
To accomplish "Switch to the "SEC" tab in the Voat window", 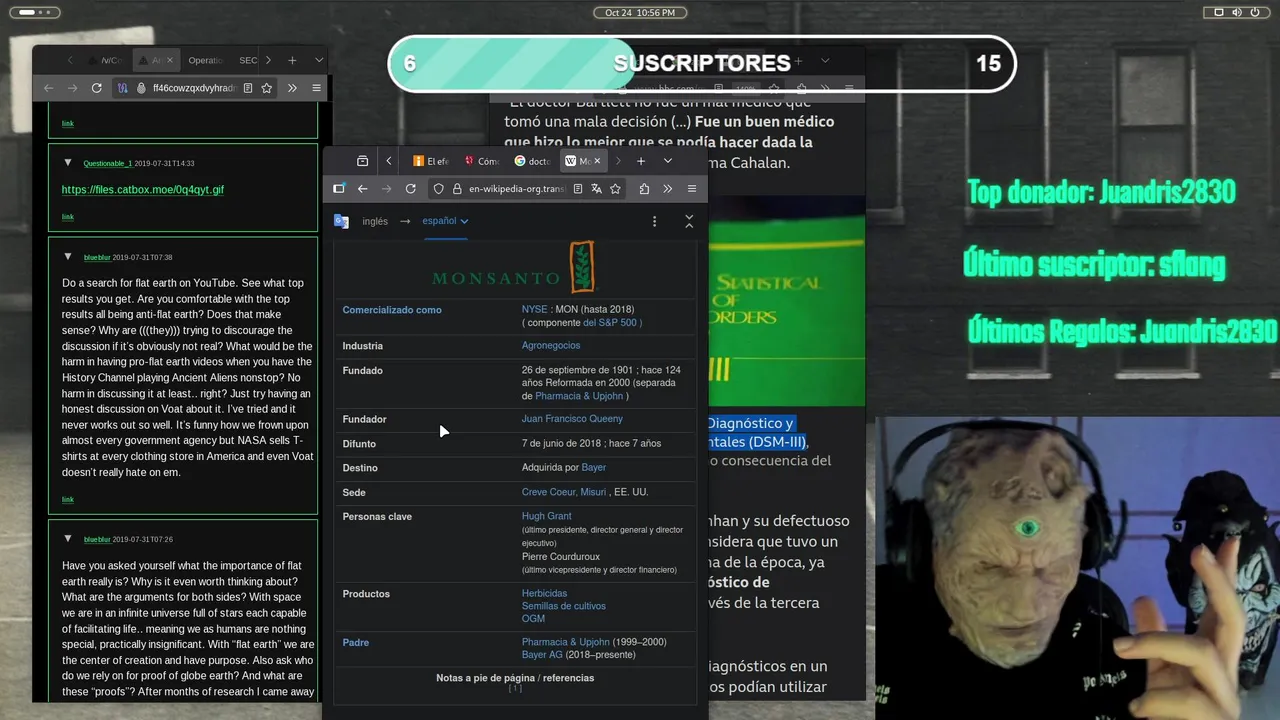I will pos(248,60).
